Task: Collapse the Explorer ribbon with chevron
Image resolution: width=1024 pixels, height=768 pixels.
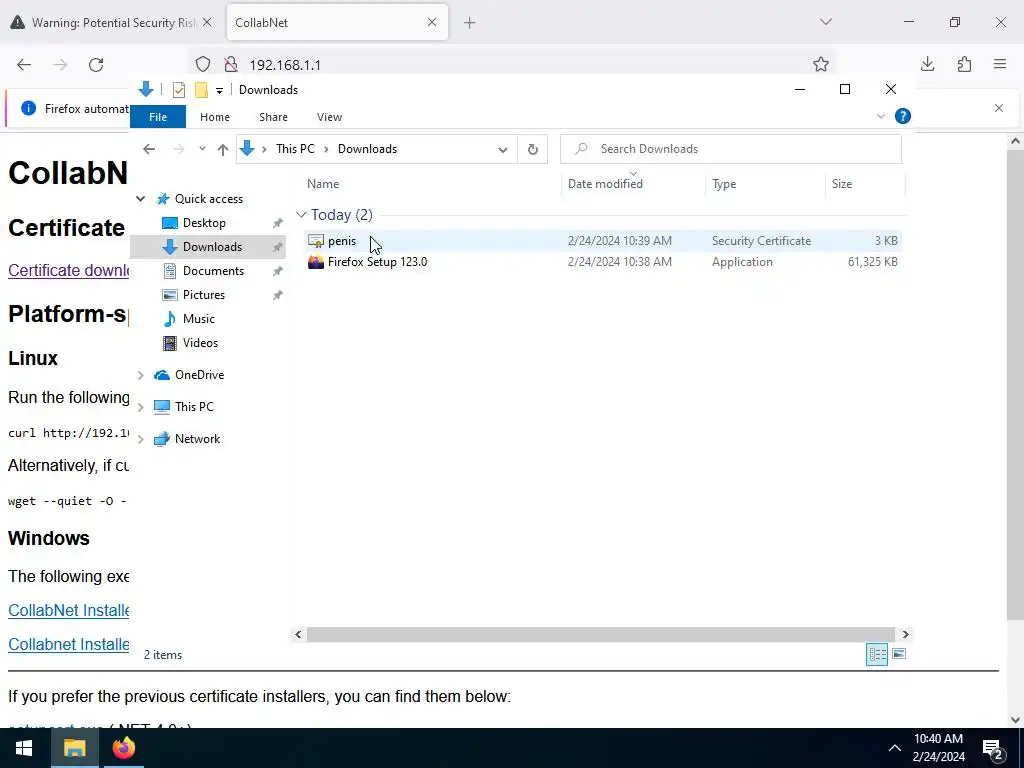Action: (x=880, y=116)
